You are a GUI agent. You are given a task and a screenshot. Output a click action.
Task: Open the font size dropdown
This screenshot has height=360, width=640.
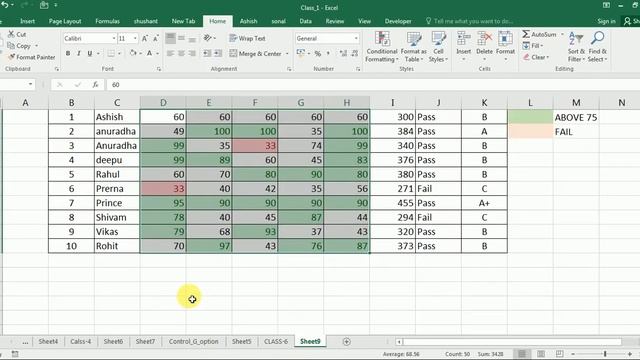(135, 38)
